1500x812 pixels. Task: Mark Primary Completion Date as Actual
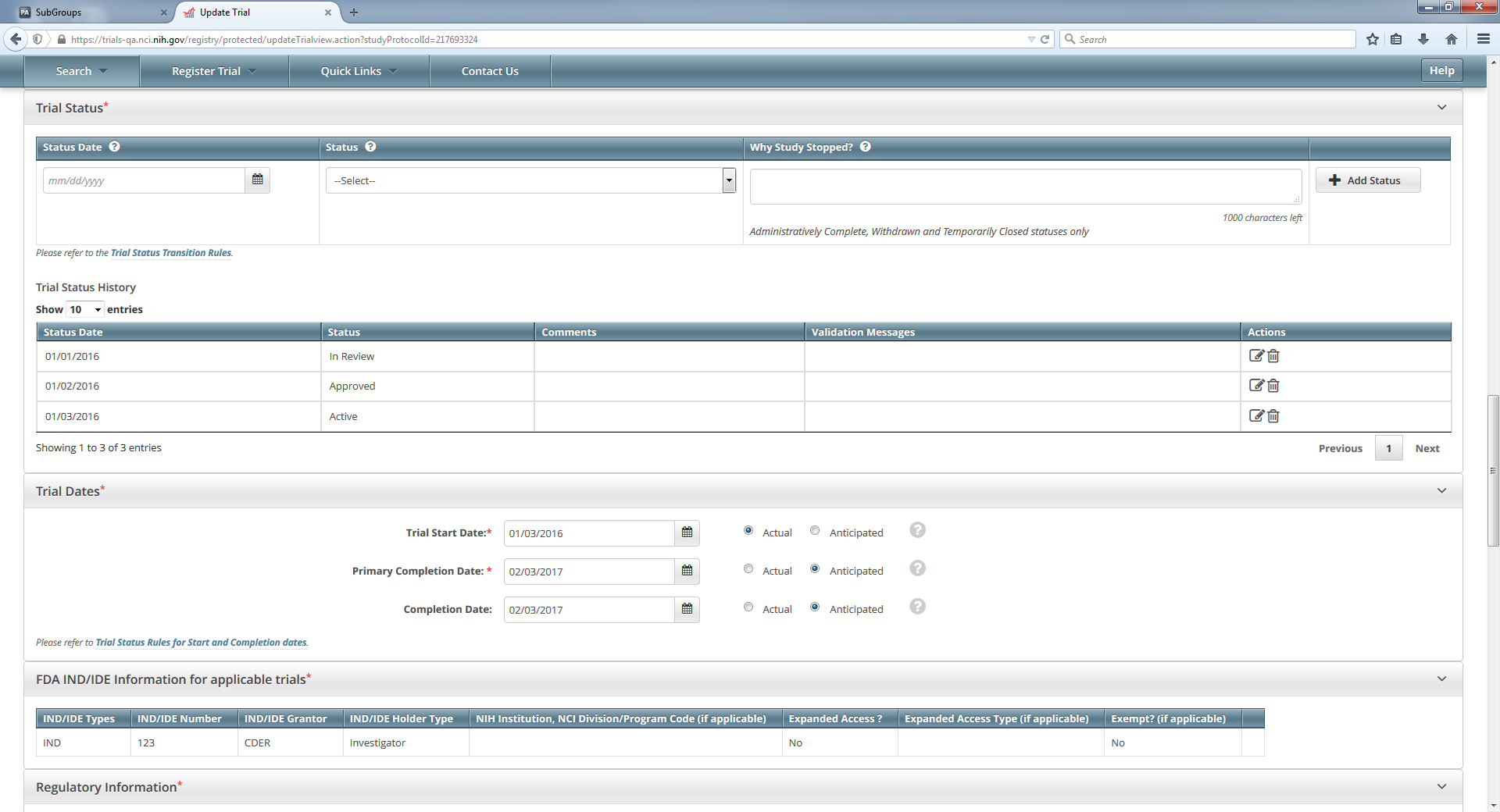point(748,569)
